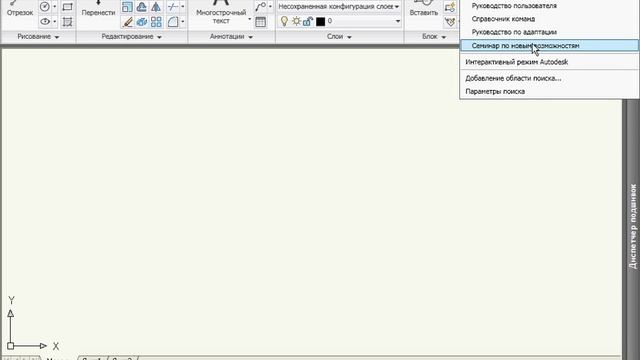Image resolution: width=640 pixels, height=360 pixels.
Task: Select the Mirror tool icon
Action: [156, 7]
